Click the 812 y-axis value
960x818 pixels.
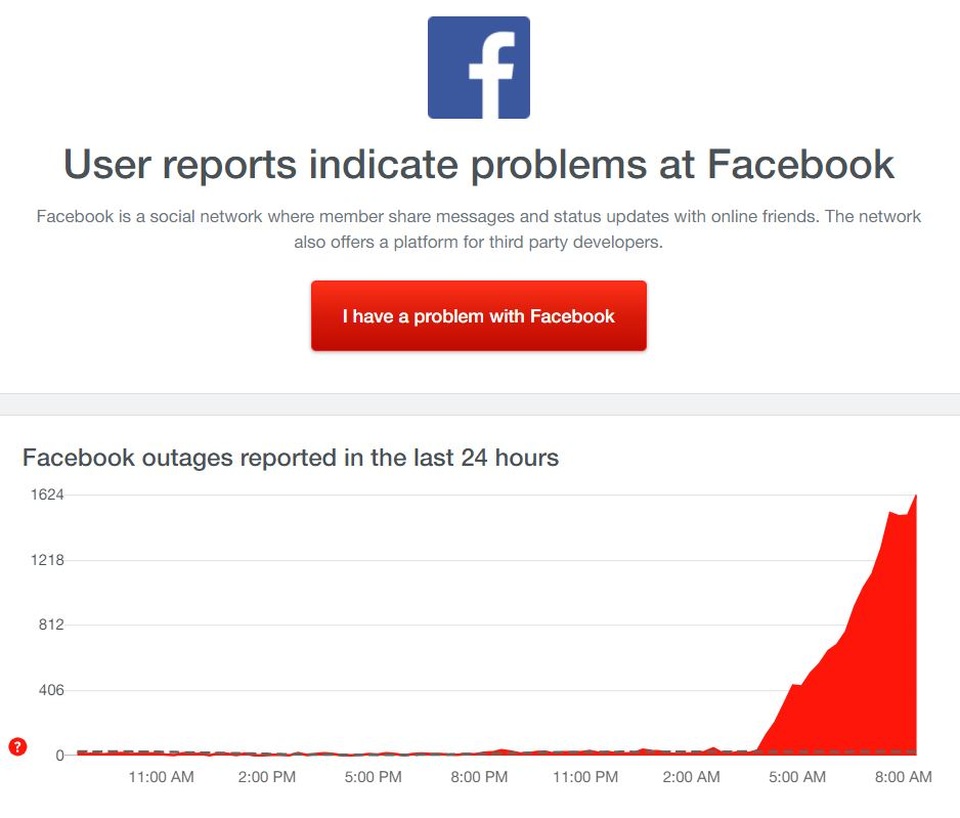(x=51, y=625)
